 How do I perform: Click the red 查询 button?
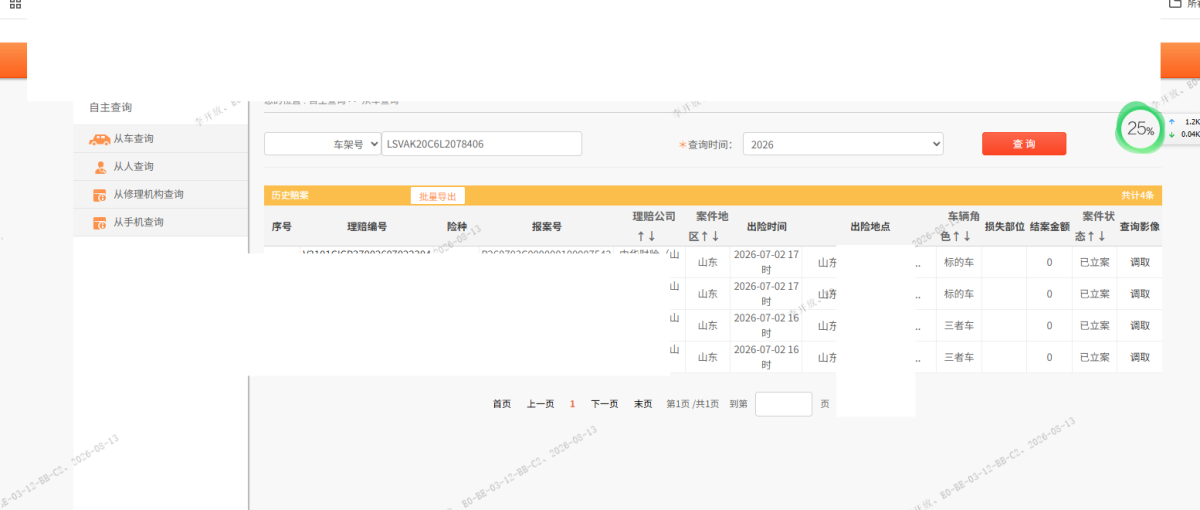coord(1024,144)
